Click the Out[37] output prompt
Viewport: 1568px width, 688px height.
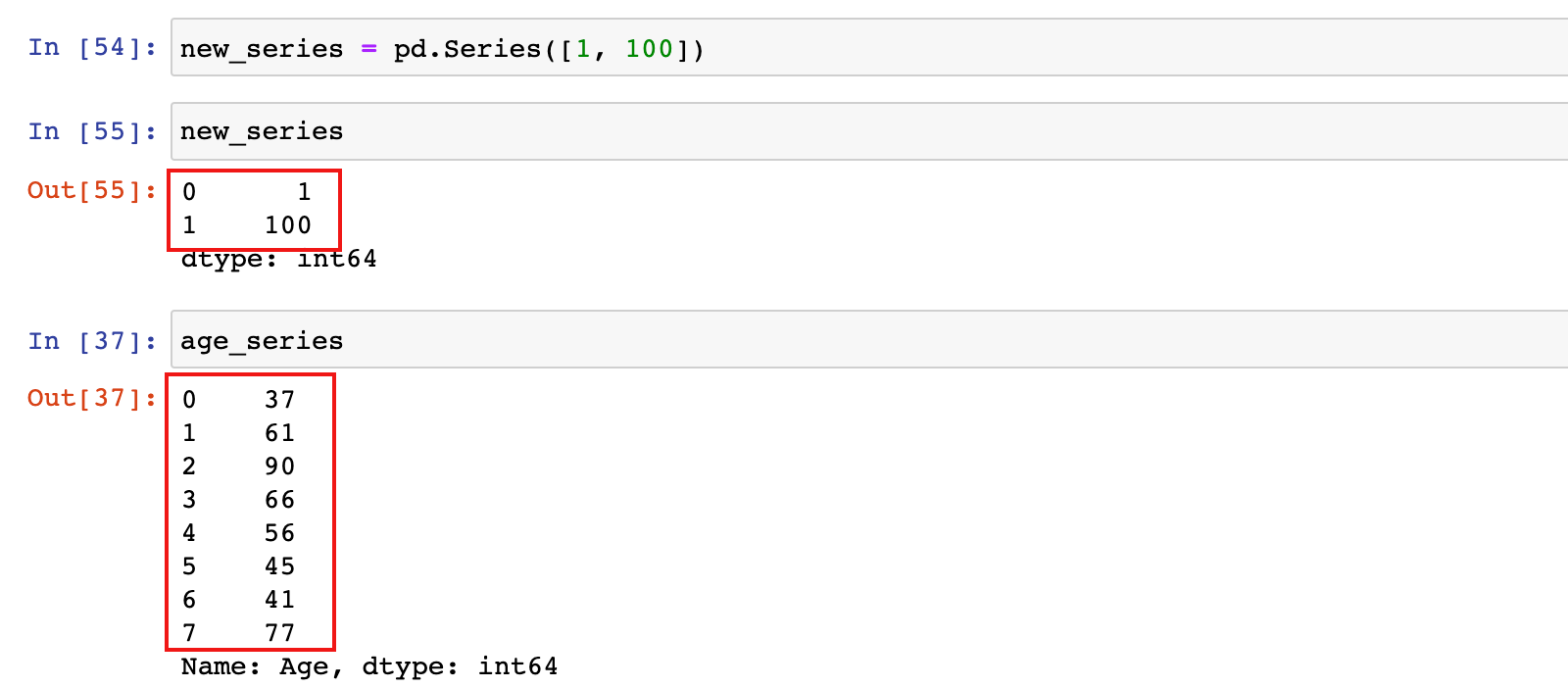tap(92, 398)
